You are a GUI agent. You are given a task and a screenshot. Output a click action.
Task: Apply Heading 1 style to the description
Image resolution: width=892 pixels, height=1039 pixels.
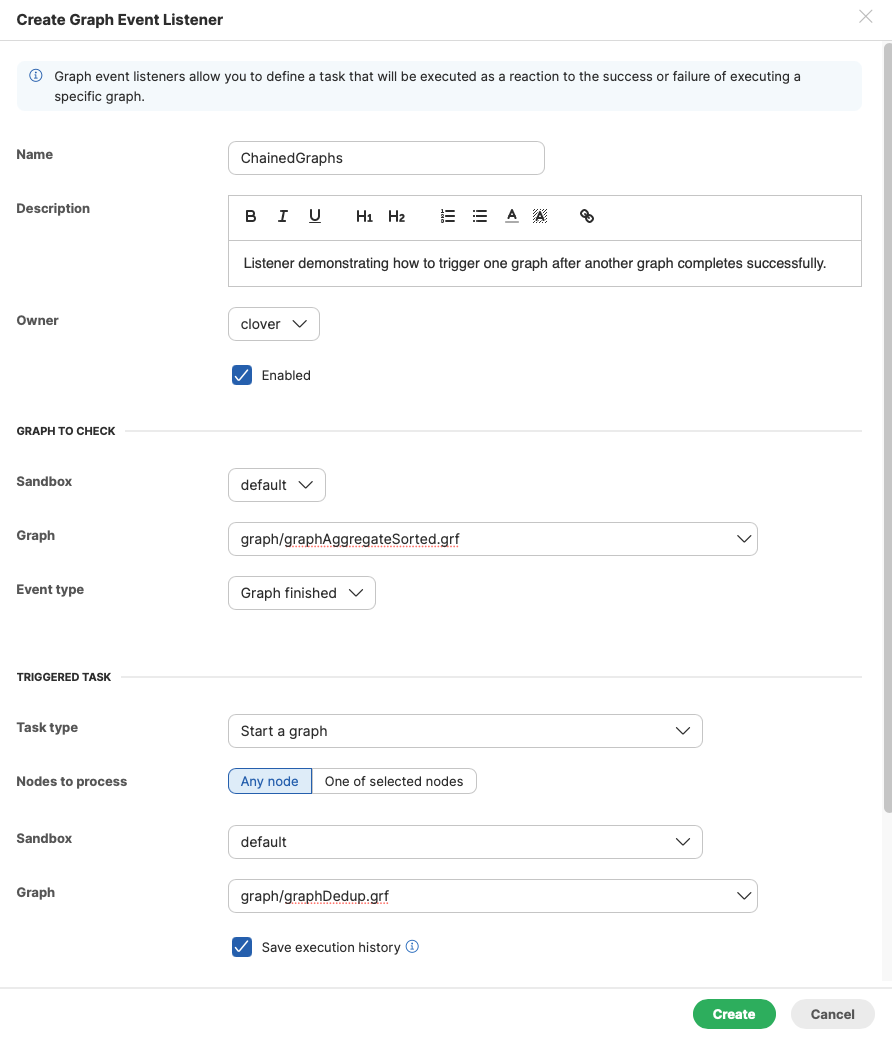point(364,216)
